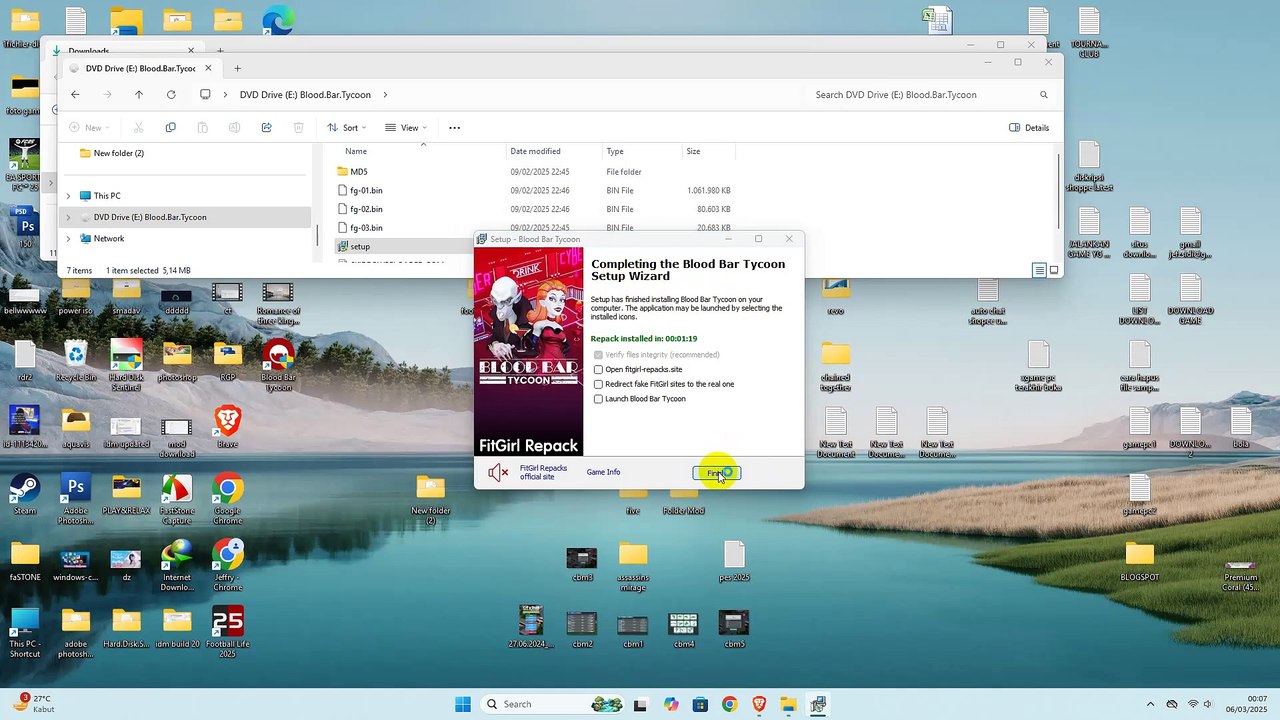Open the Blood Bar Tycoon desktop shortcut
The image size is (1280, 720).
point(278,365)
